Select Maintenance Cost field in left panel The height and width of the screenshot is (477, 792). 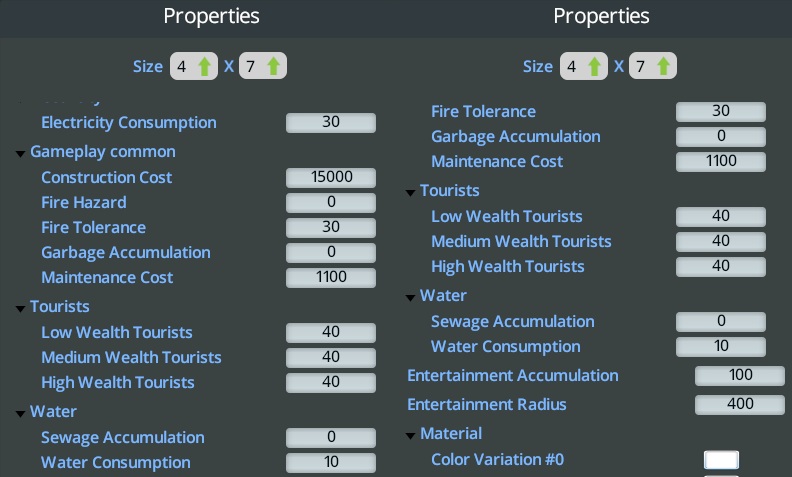pos(331,278)
